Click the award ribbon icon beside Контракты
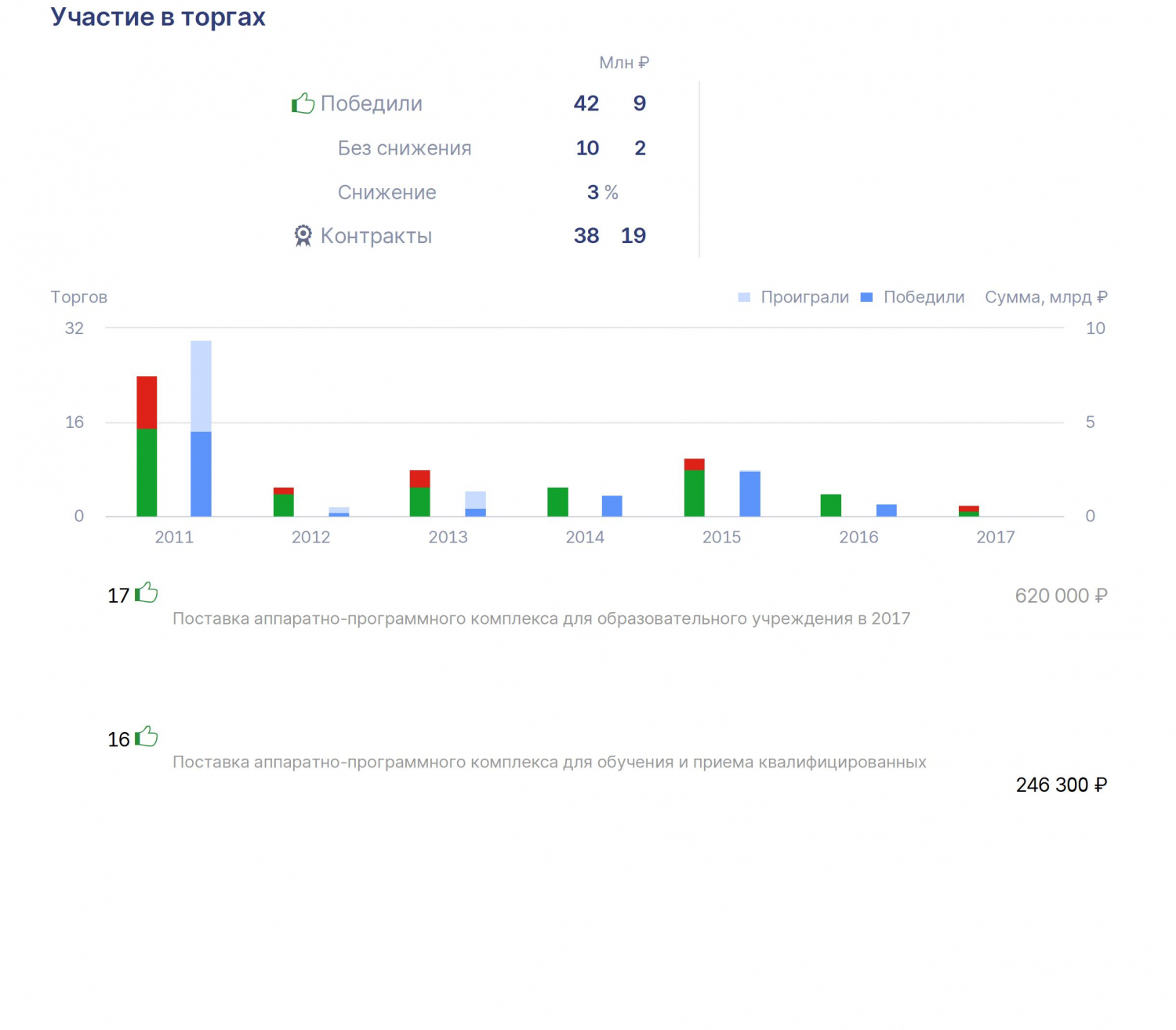This screenshot has height=1030, width=1176. (x=303, y=235)
